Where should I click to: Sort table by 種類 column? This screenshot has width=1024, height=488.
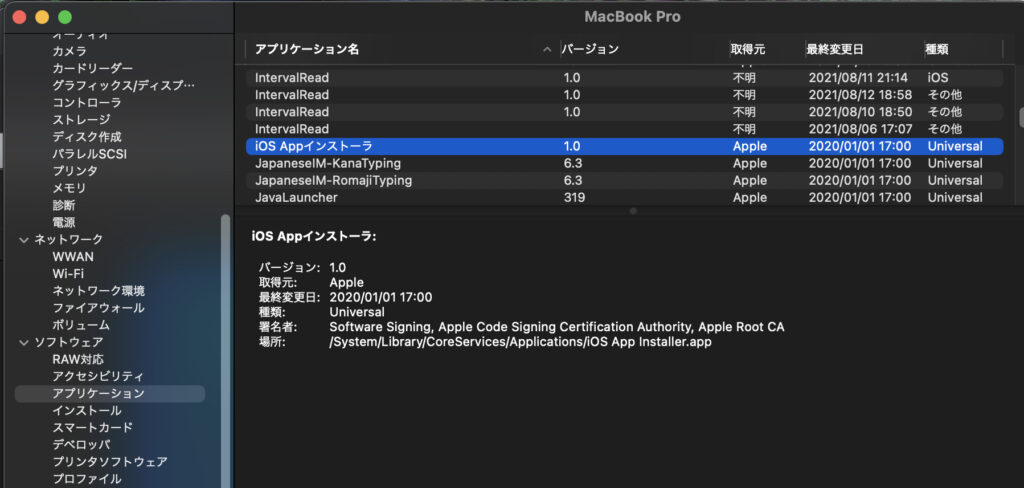coord(936,49)
